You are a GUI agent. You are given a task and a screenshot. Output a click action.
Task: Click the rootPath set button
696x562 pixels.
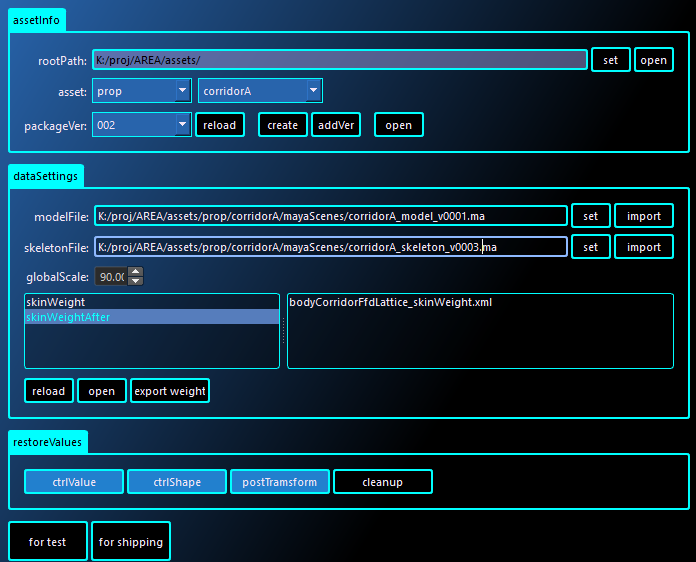(x=610, y=60)
